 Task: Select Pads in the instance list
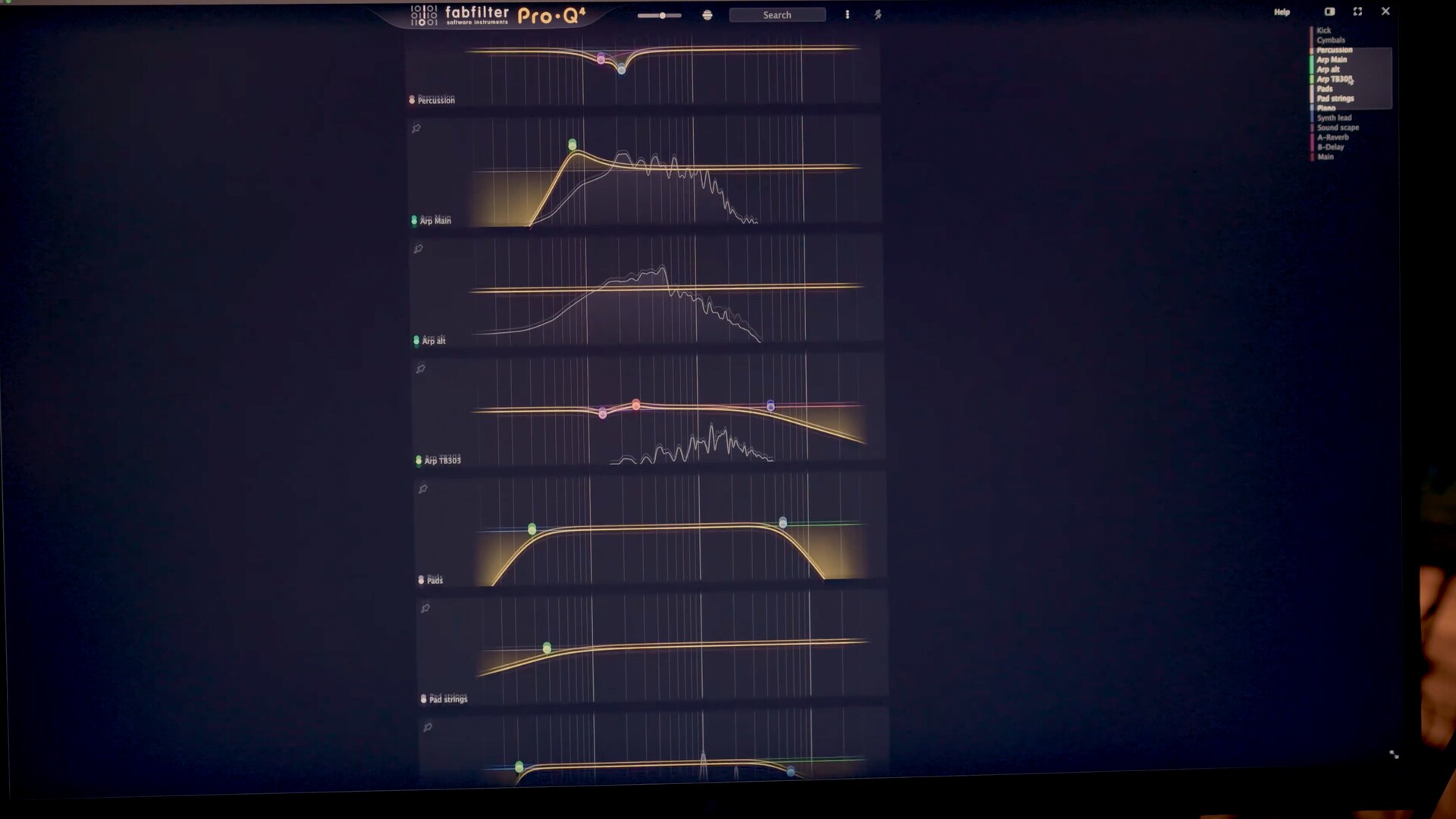1324,89
